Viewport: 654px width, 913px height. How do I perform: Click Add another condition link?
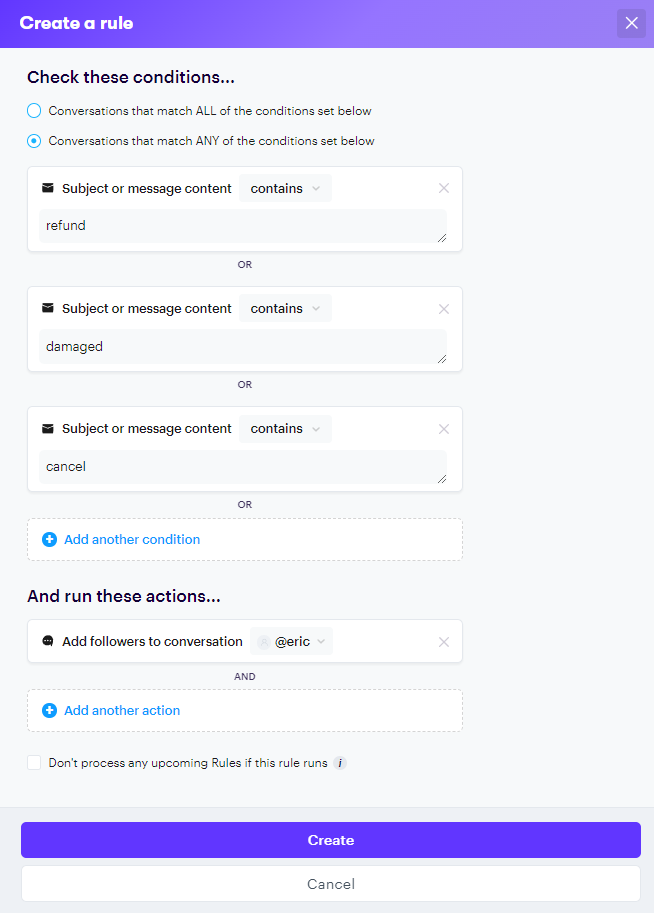tap(132, 540)
